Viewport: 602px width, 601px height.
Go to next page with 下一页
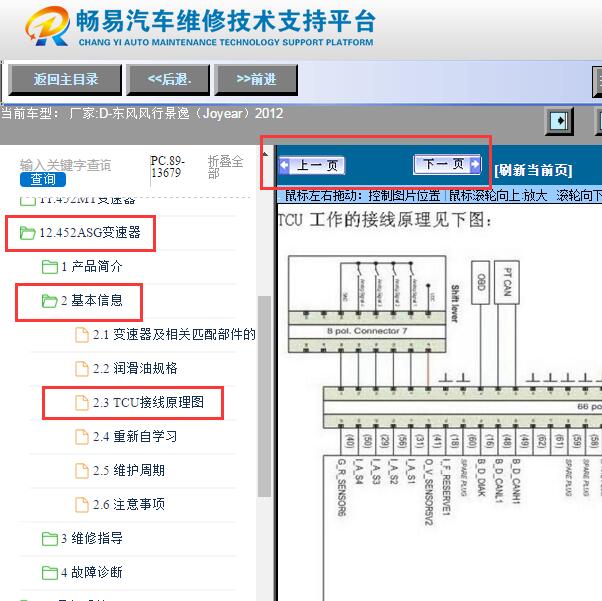tap(447, 164)
